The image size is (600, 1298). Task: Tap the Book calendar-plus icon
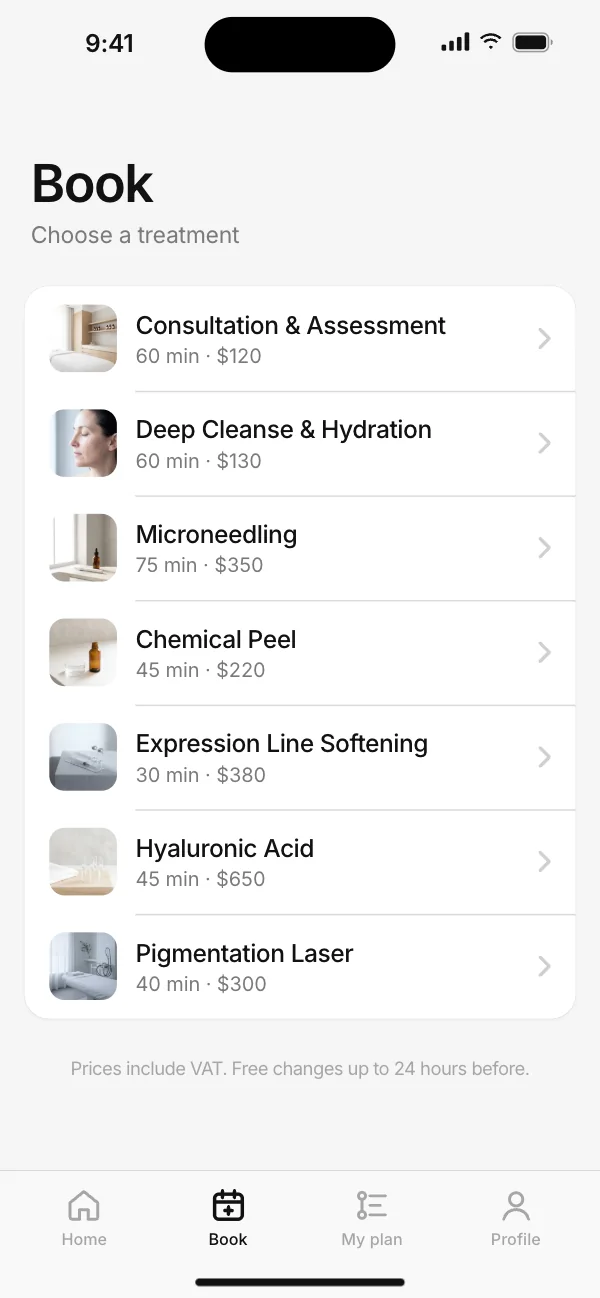228,1205
